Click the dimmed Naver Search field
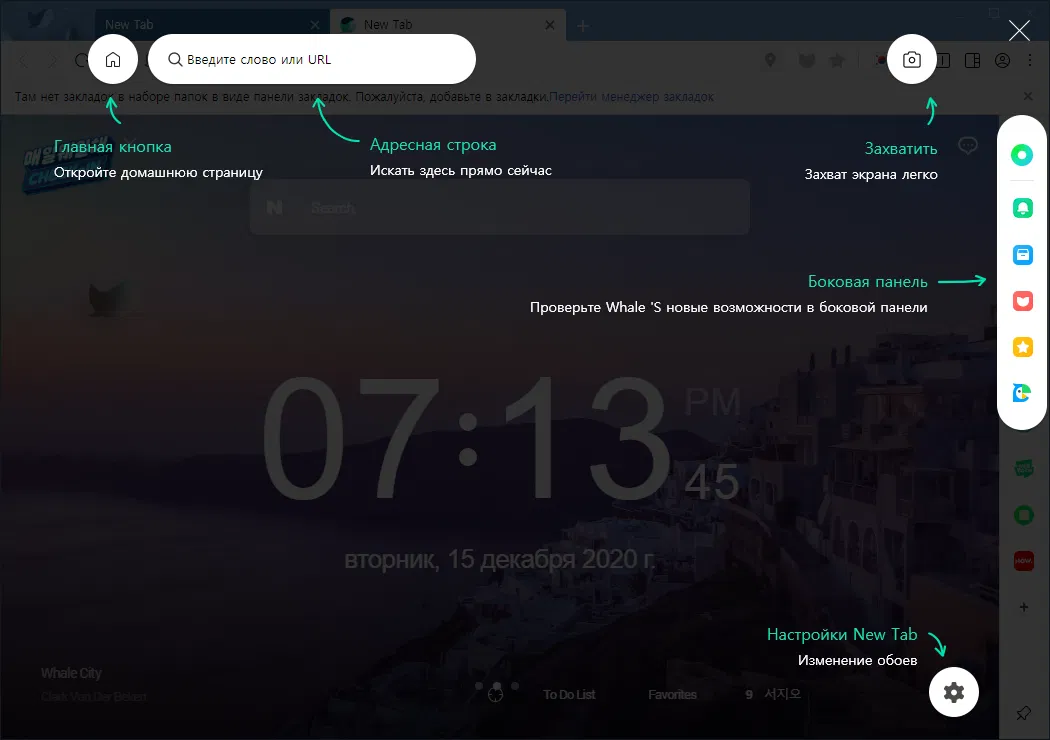1050x740 pixels. pos(500,208)
